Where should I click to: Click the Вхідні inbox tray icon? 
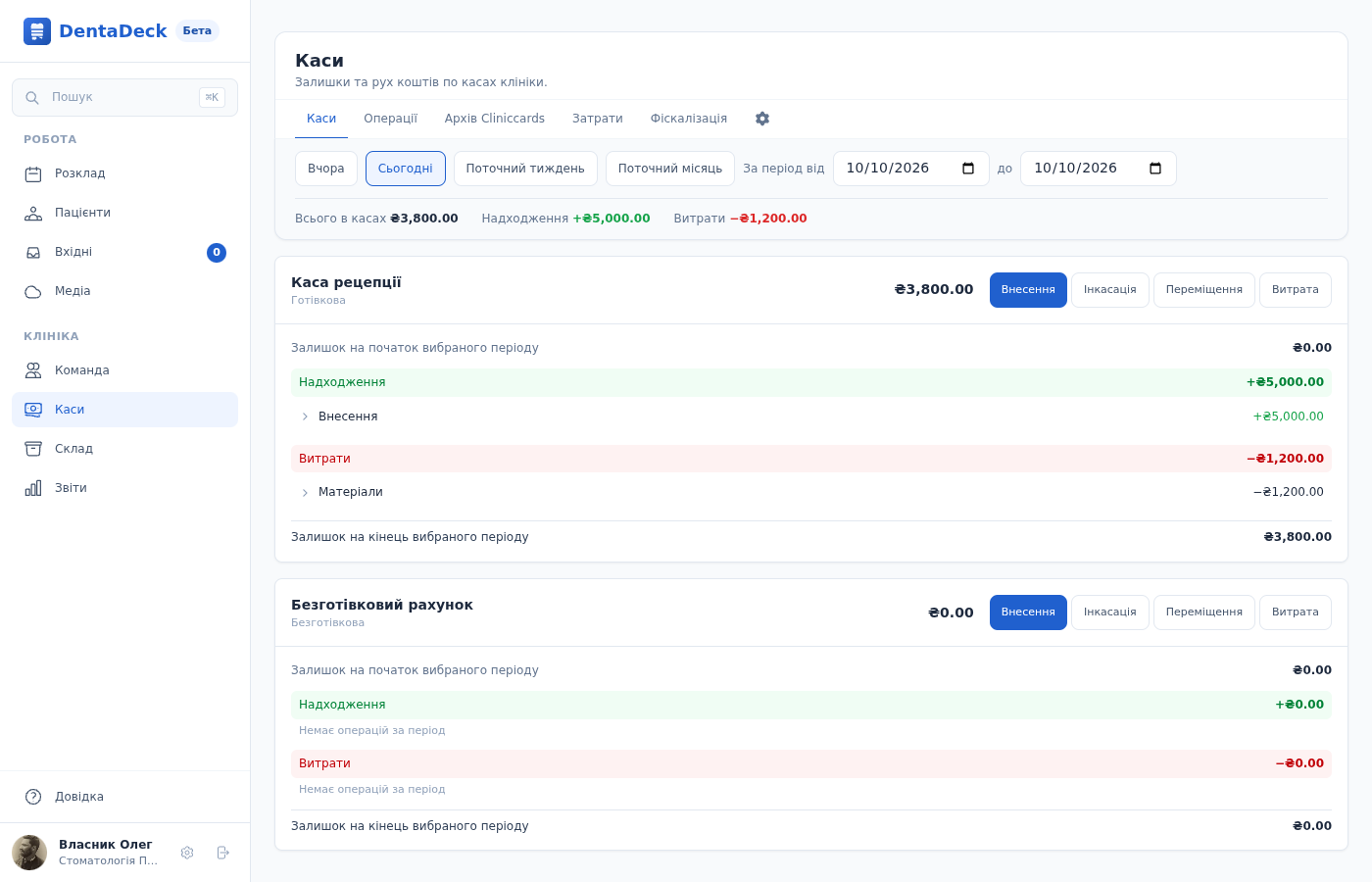[x=33, y=252]
